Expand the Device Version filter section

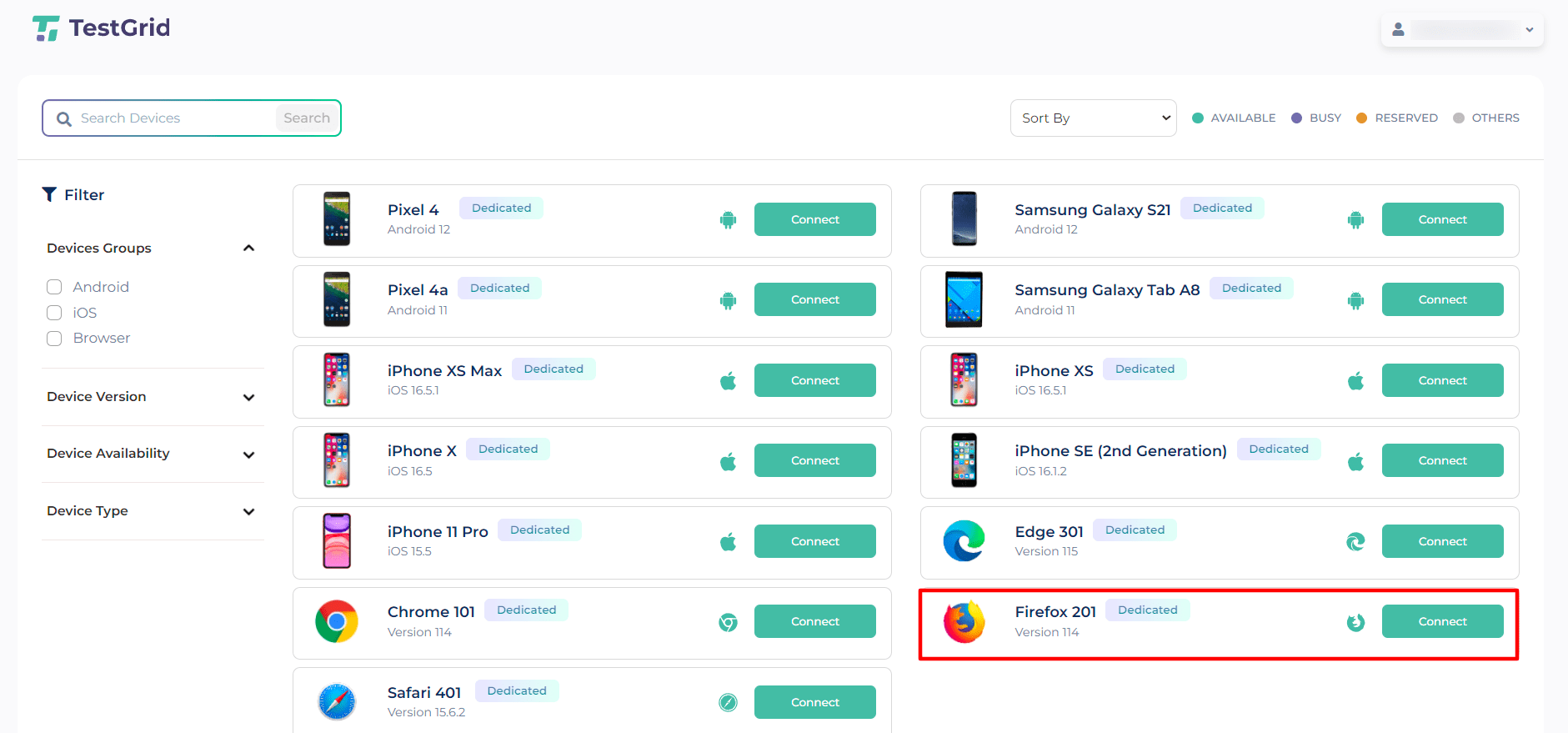click(248, 398)
